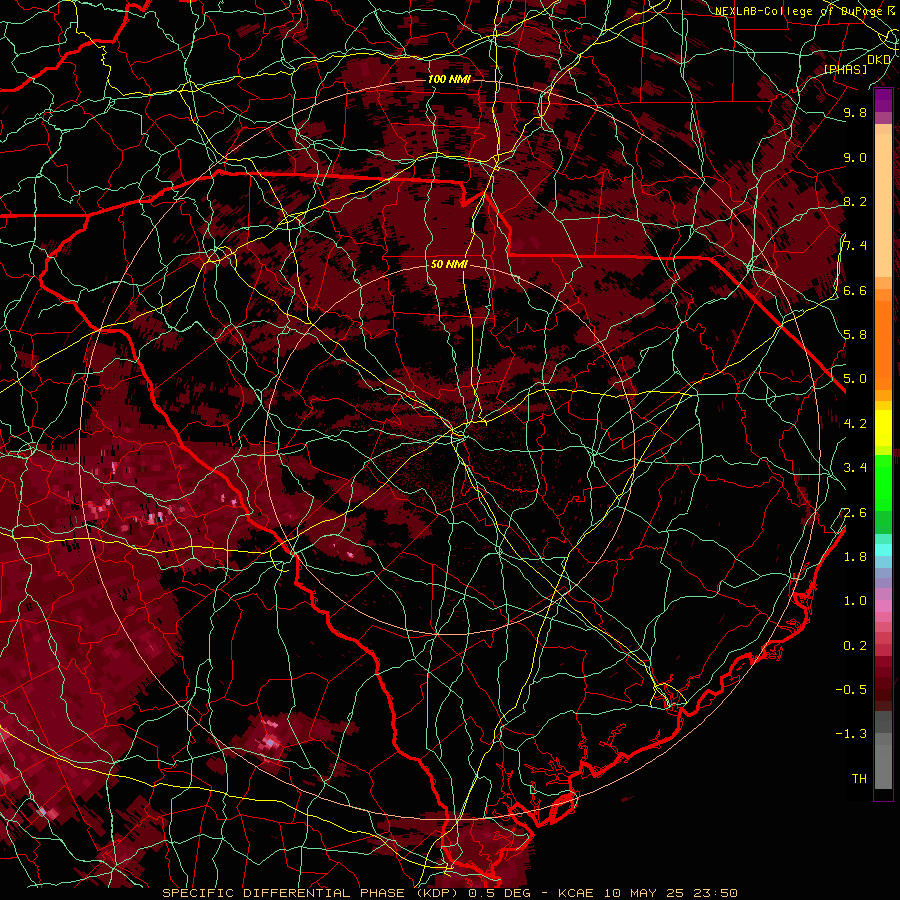Click the purple swatch atop color scale
The height and width of the screenshot is (900, 900).
(883, 100)
